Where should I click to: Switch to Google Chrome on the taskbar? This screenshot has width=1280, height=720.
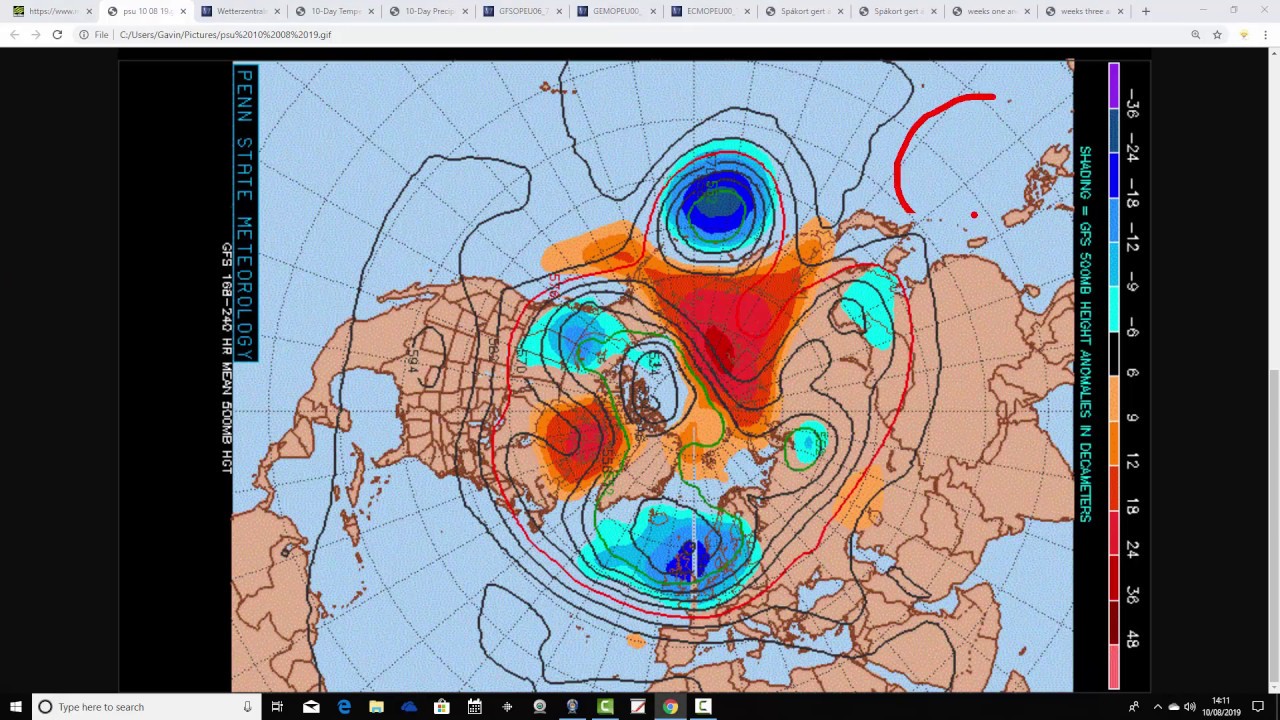pyautogui.click(x=670, y=707)
